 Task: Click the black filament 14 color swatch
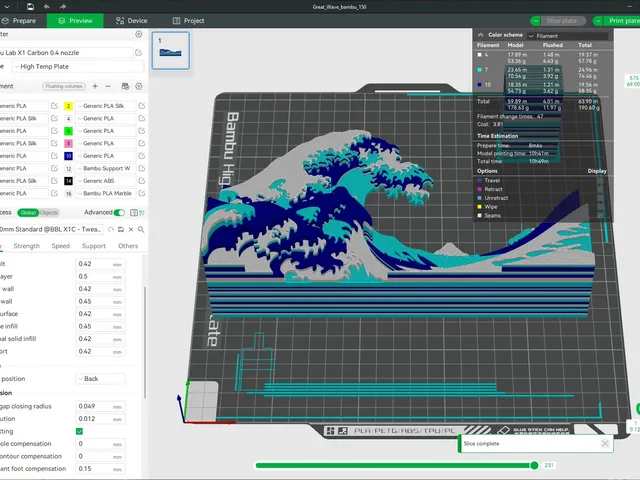tap(68, 181)
